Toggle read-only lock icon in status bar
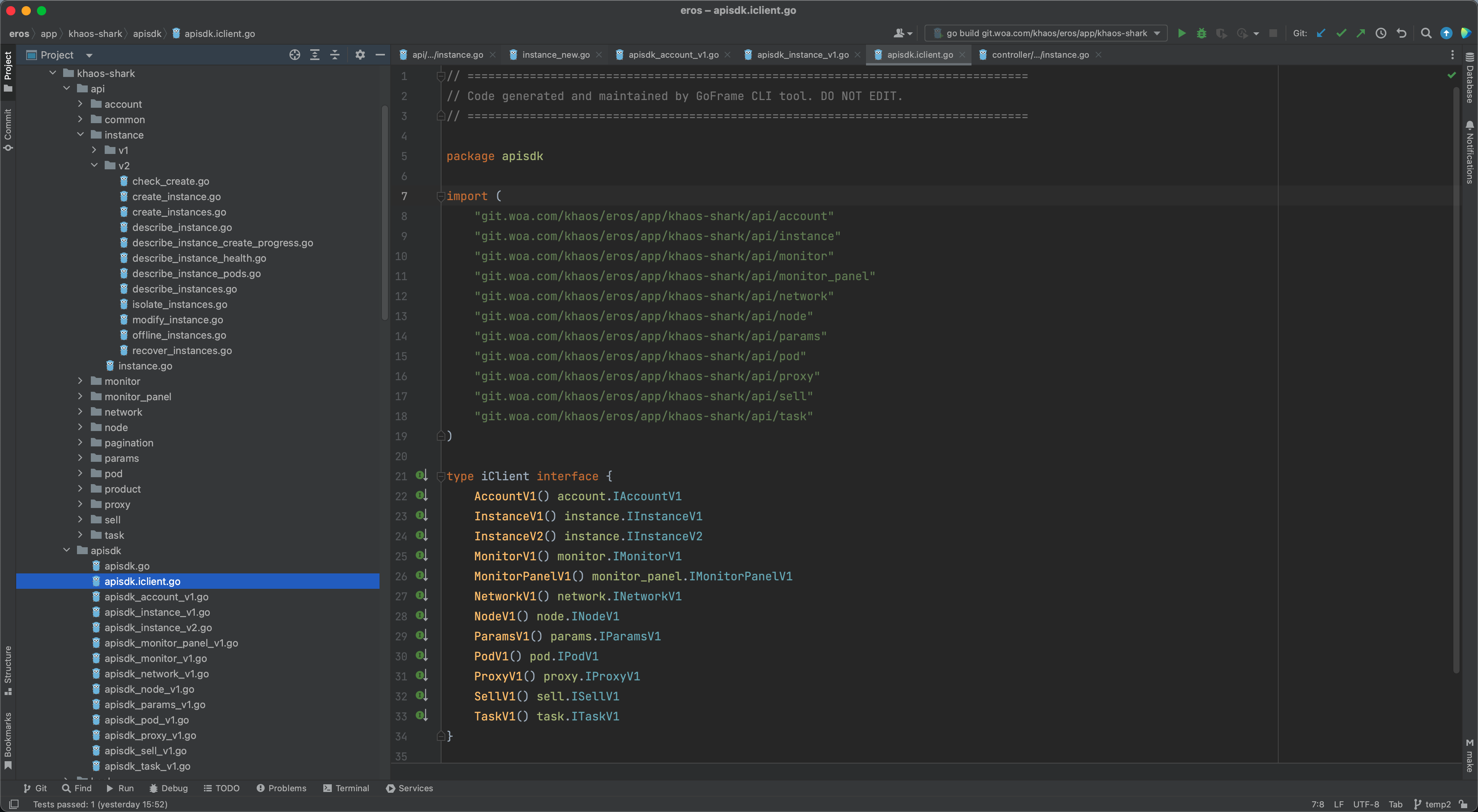The width and height of the screenshot is (1478, 812). click(x=1464, y=804)
